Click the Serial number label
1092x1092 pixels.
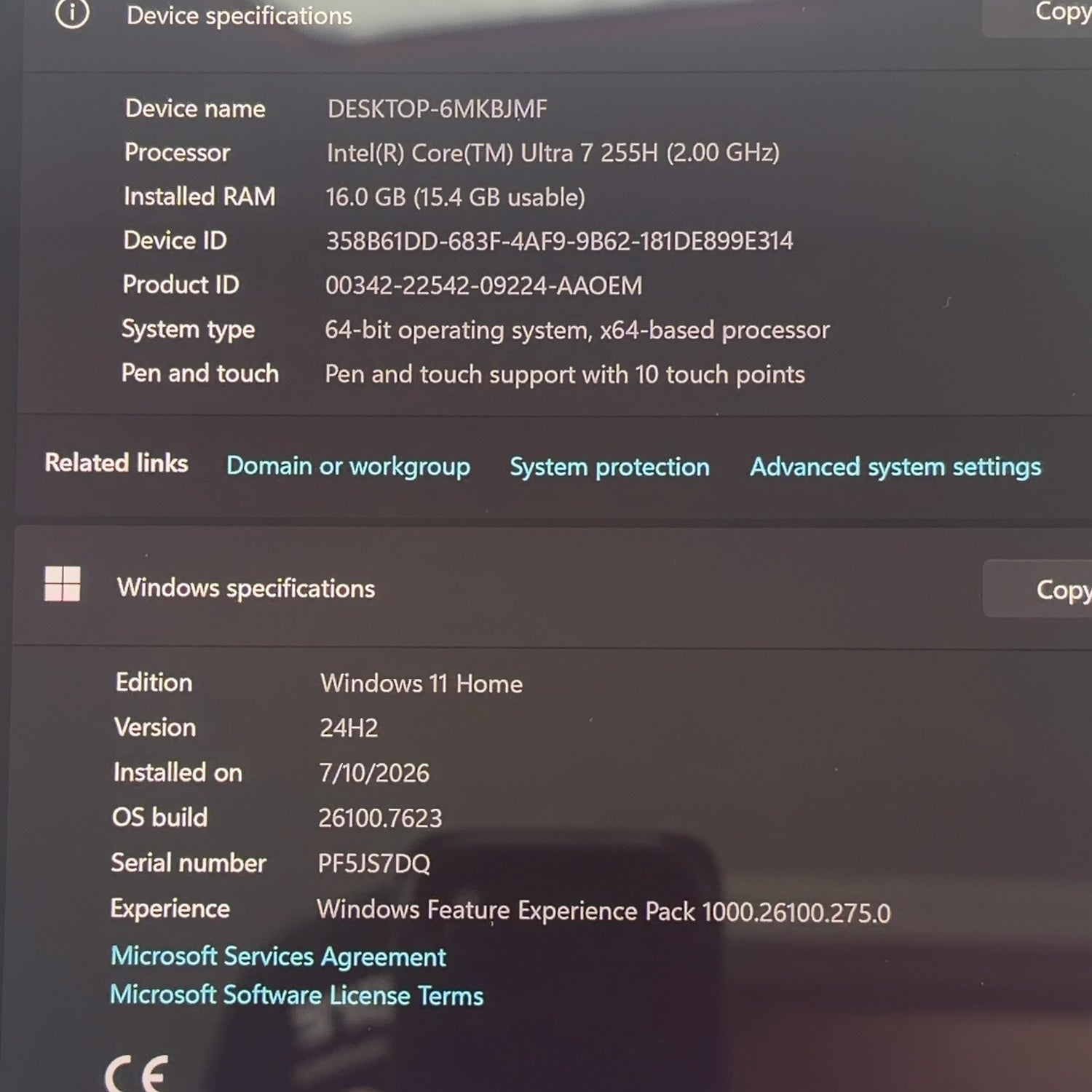tap(189, 863)
